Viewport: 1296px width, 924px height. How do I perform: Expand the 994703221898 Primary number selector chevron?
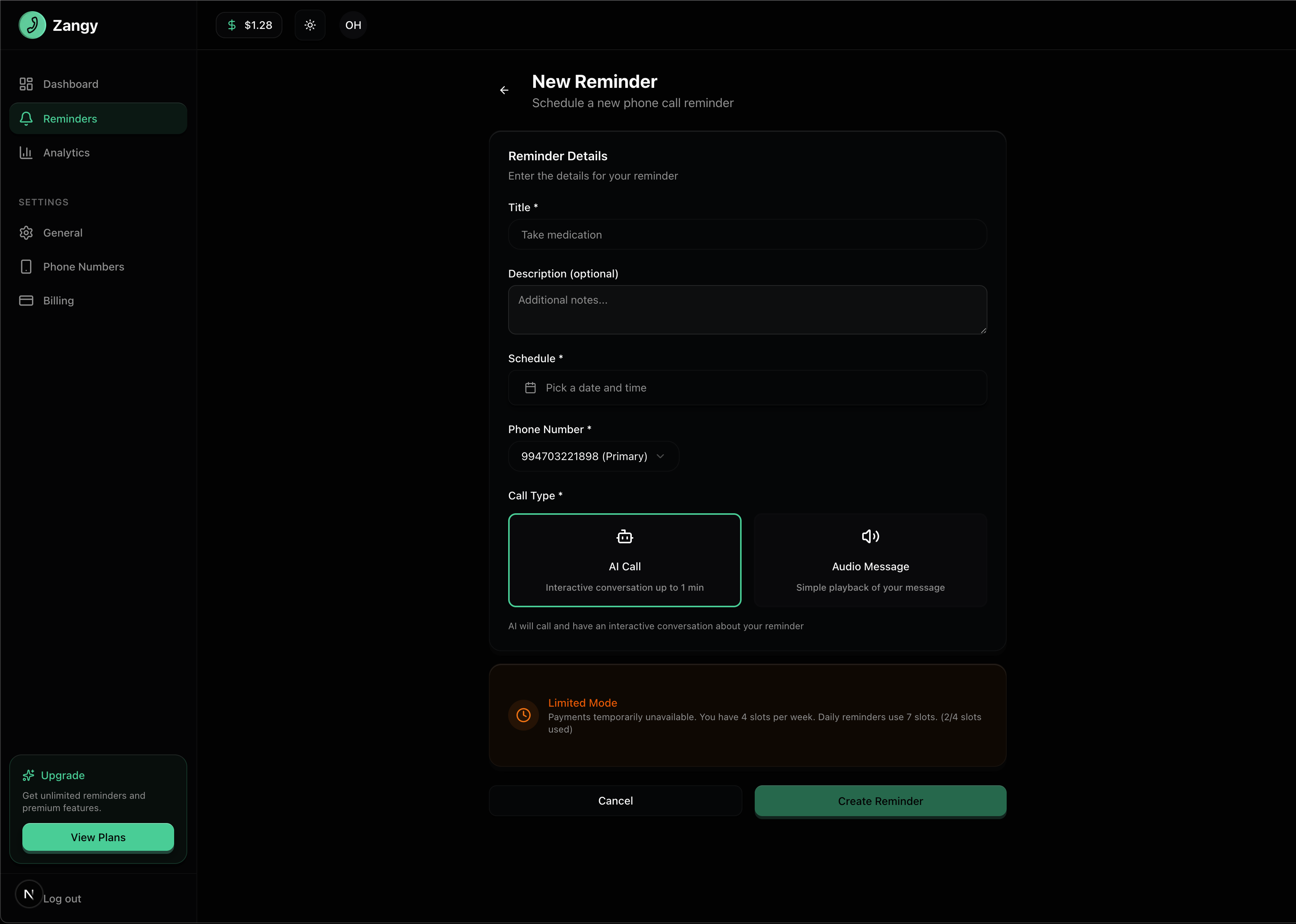coord(660,456)
